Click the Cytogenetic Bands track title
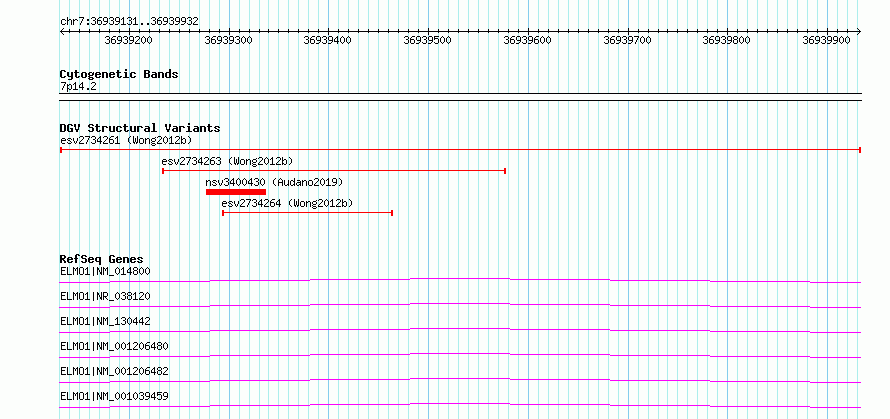The height and width of the screenshot is (419, 890). point(119,74)
